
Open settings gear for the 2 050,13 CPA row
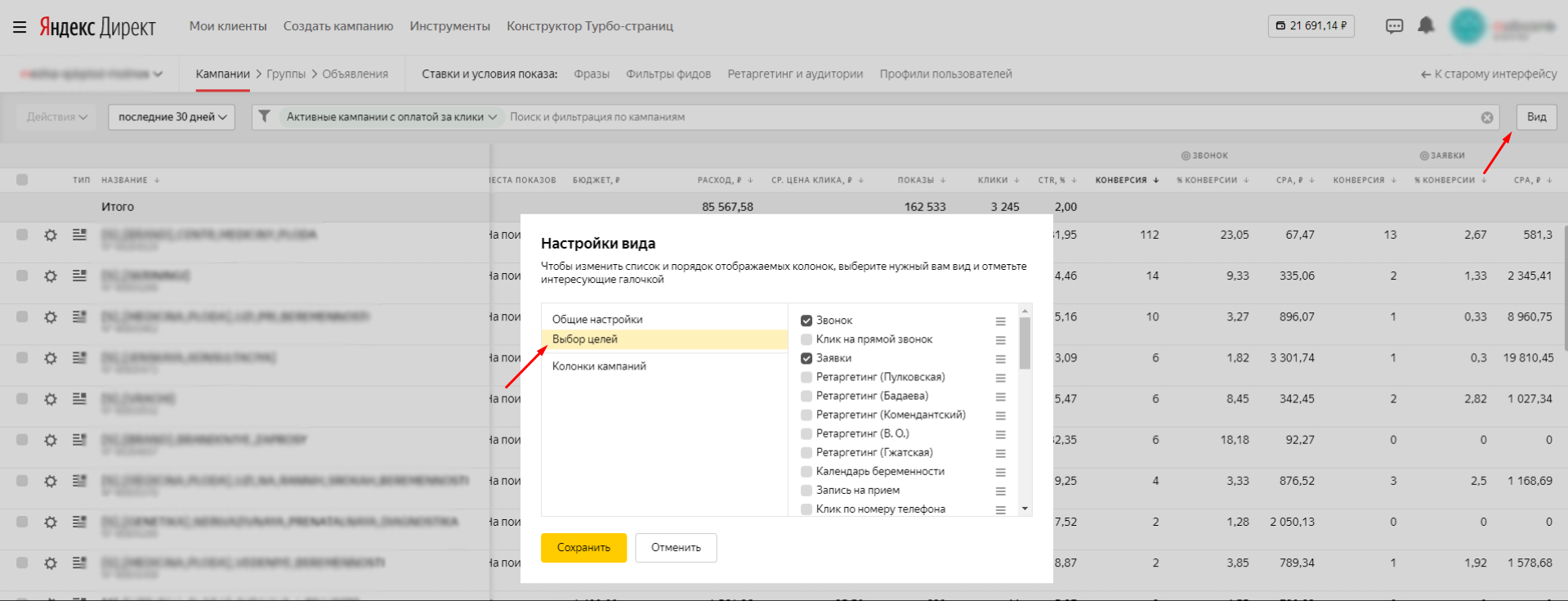pyautogui.click(x=51, y=522)
